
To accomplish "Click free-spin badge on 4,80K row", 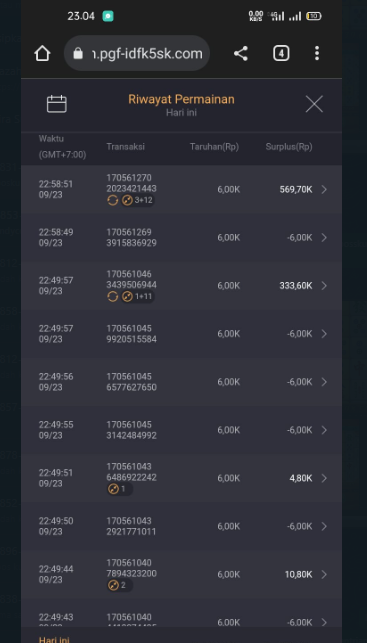I will tap(119, 489).
